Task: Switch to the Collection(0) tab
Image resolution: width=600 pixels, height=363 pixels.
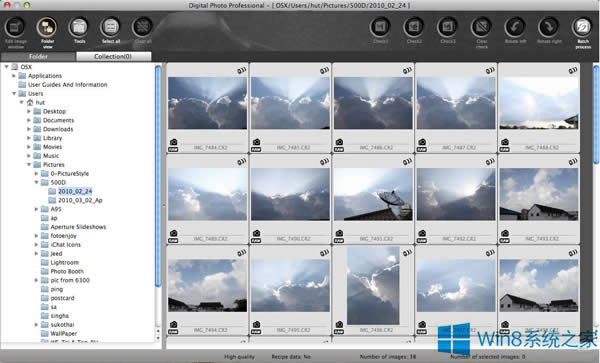Action: click(114, 57)
